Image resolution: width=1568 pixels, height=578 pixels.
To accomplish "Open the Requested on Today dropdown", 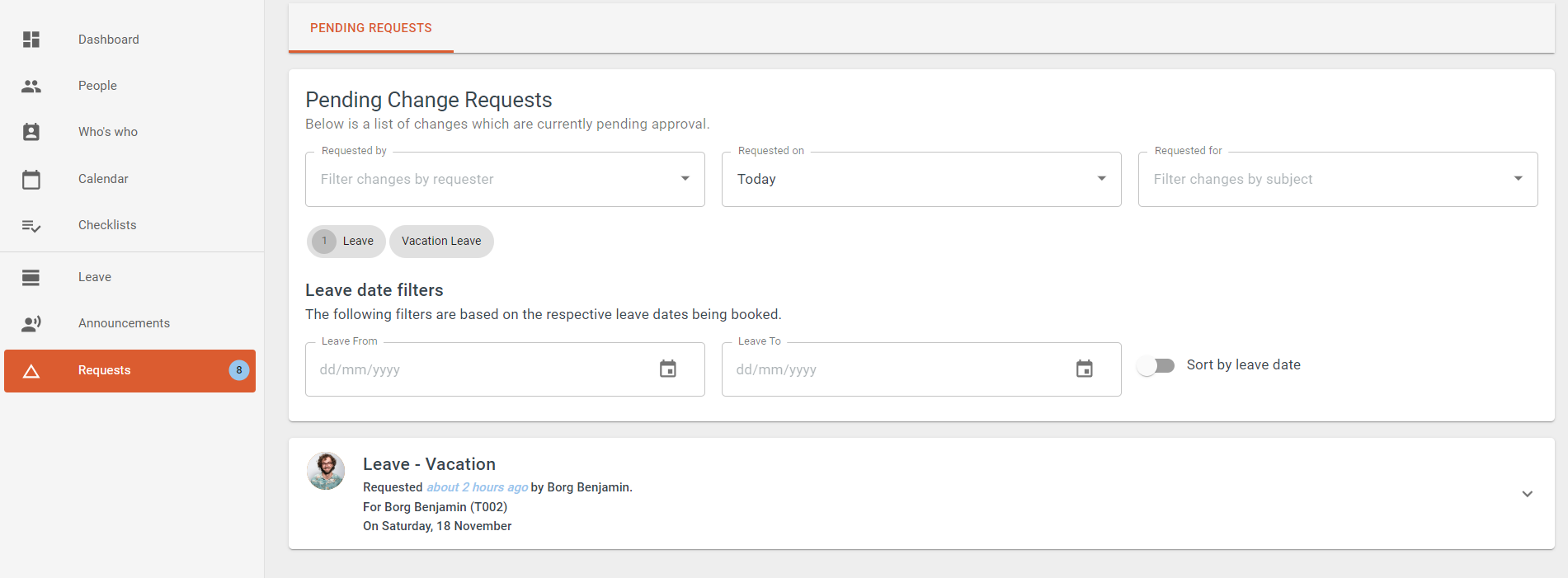I will [921, 179].
